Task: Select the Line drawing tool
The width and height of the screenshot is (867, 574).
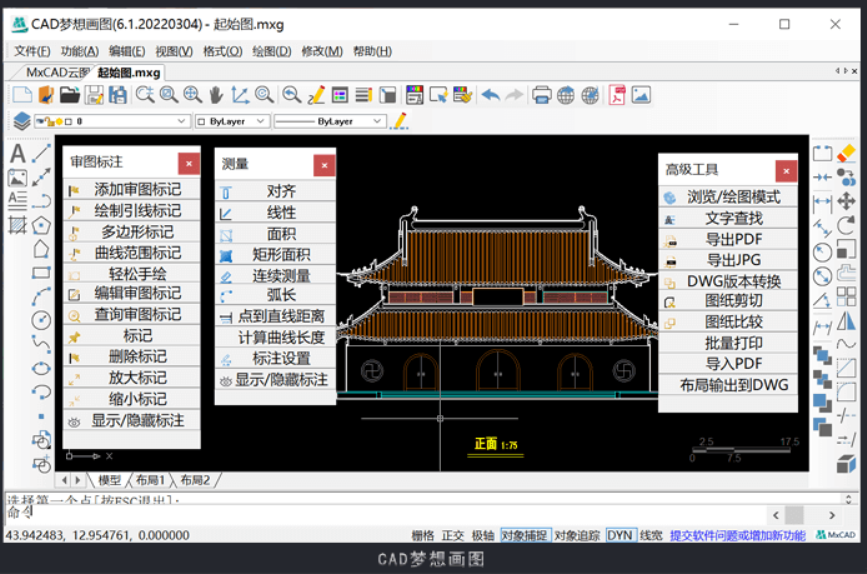Action: pyautogui.click(x=41, y=153)
